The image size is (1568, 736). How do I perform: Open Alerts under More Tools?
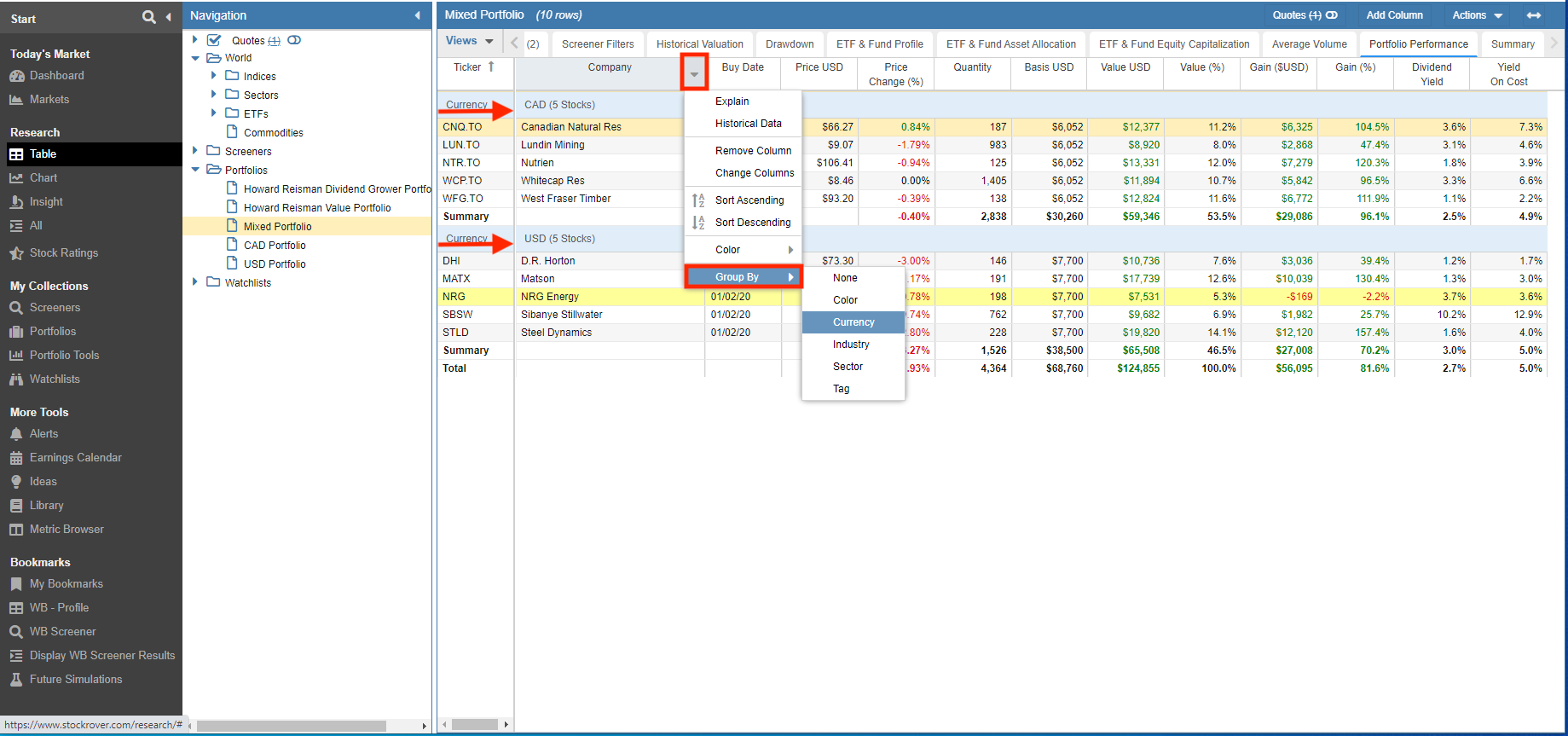[x=43, y=434]
